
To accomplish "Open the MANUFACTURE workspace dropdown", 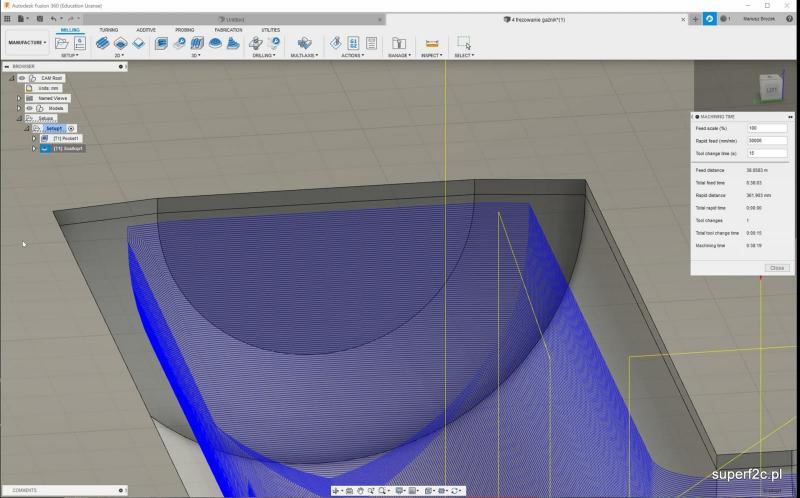I will pos(27,43).
